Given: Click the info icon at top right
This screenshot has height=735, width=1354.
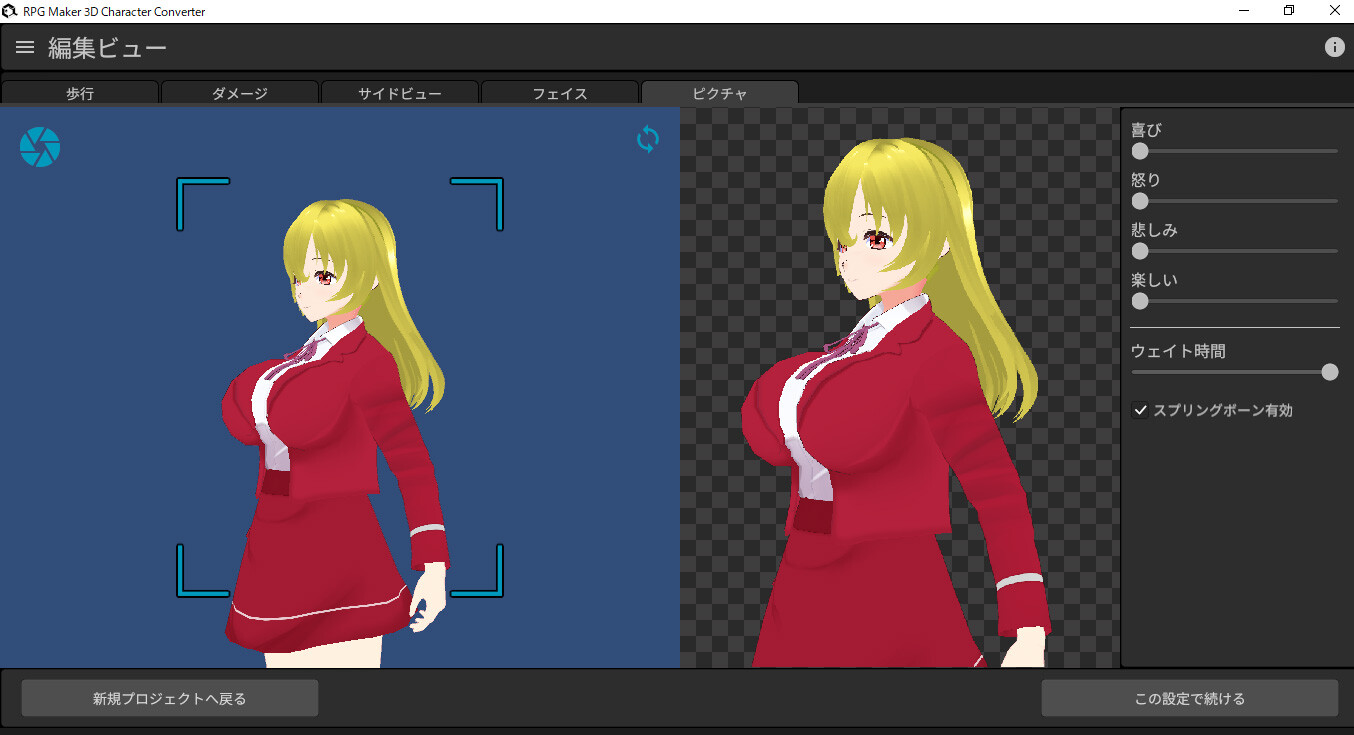Looking at the screenshot, I should [1334, 46].
